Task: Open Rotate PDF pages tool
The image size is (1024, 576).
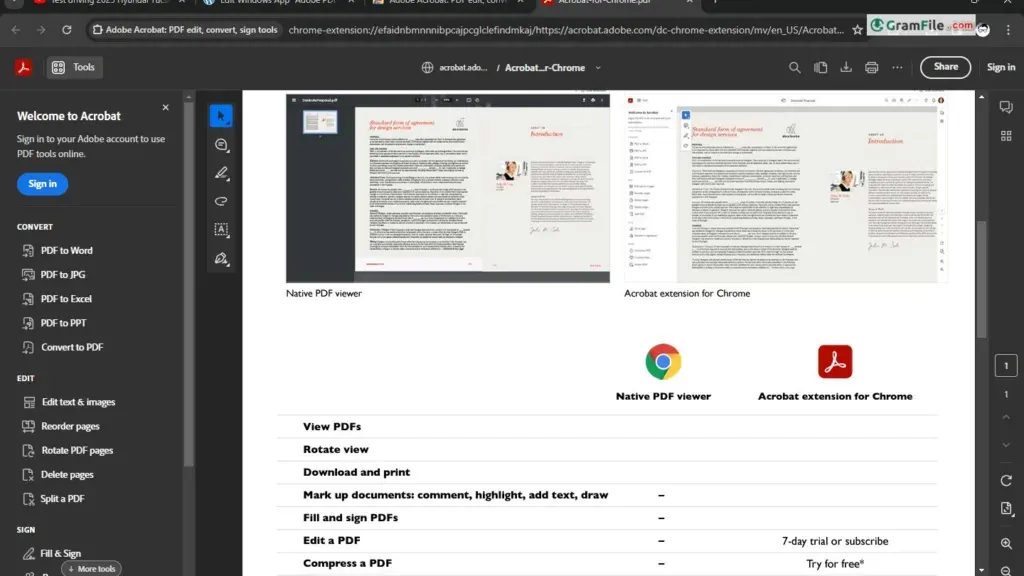Action: pyautogui.click(x=68, y=451)
